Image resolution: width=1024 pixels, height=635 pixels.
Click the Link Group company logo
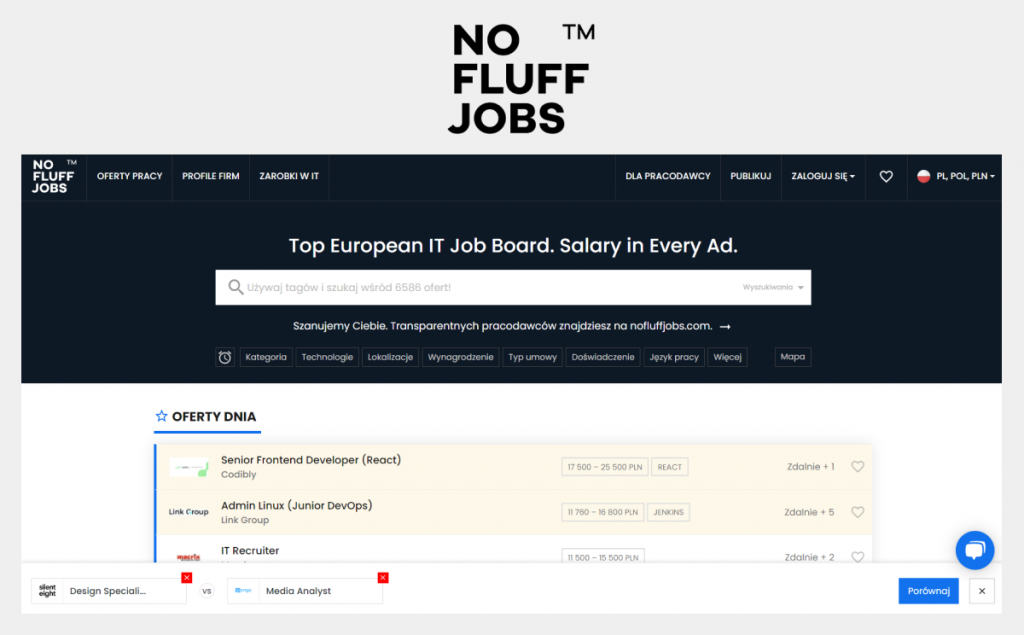coord(188,512)
